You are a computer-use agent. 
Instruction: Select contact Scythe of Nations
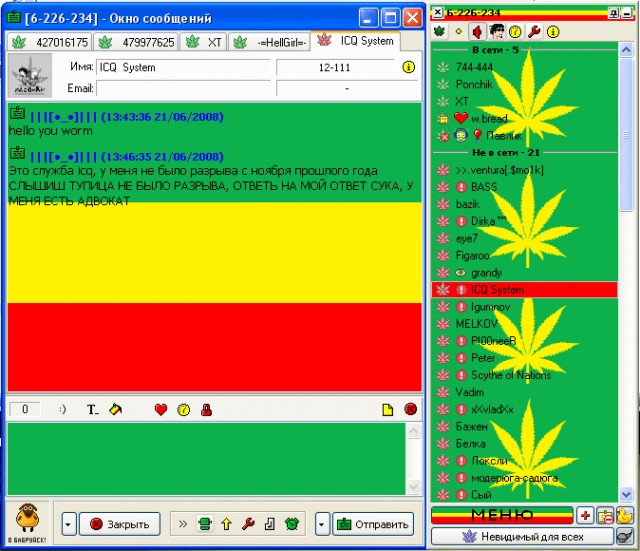(524, 375)
